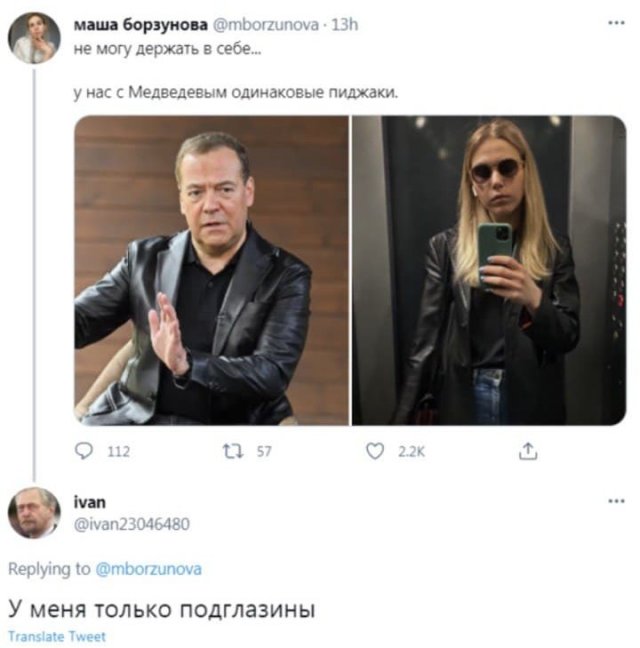The image size is (640, 648).
Task: Click the маша борзунова display name
Action: (140, 25)
